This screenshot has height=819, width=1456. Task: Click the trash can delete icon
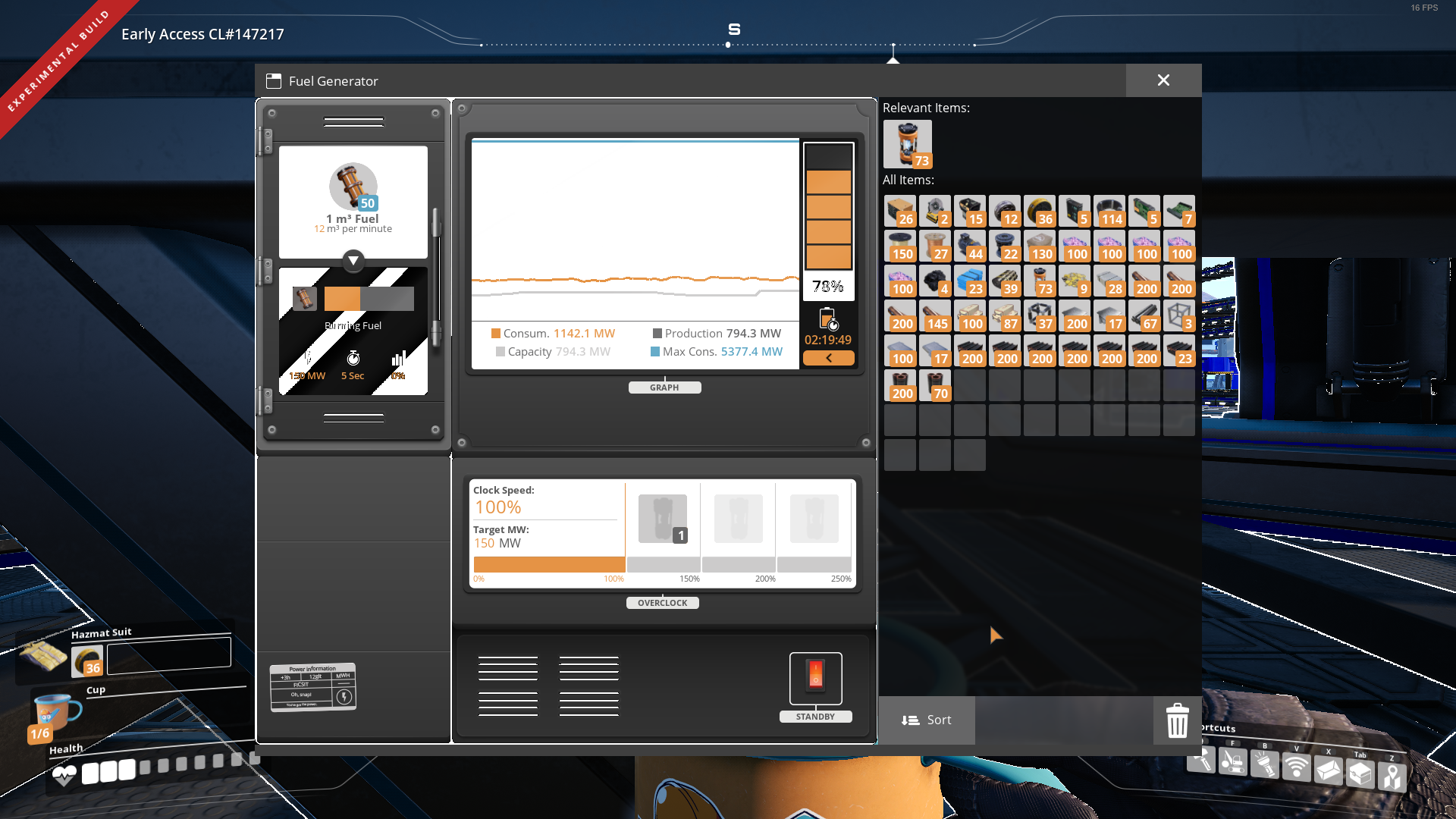[1177, 720]
